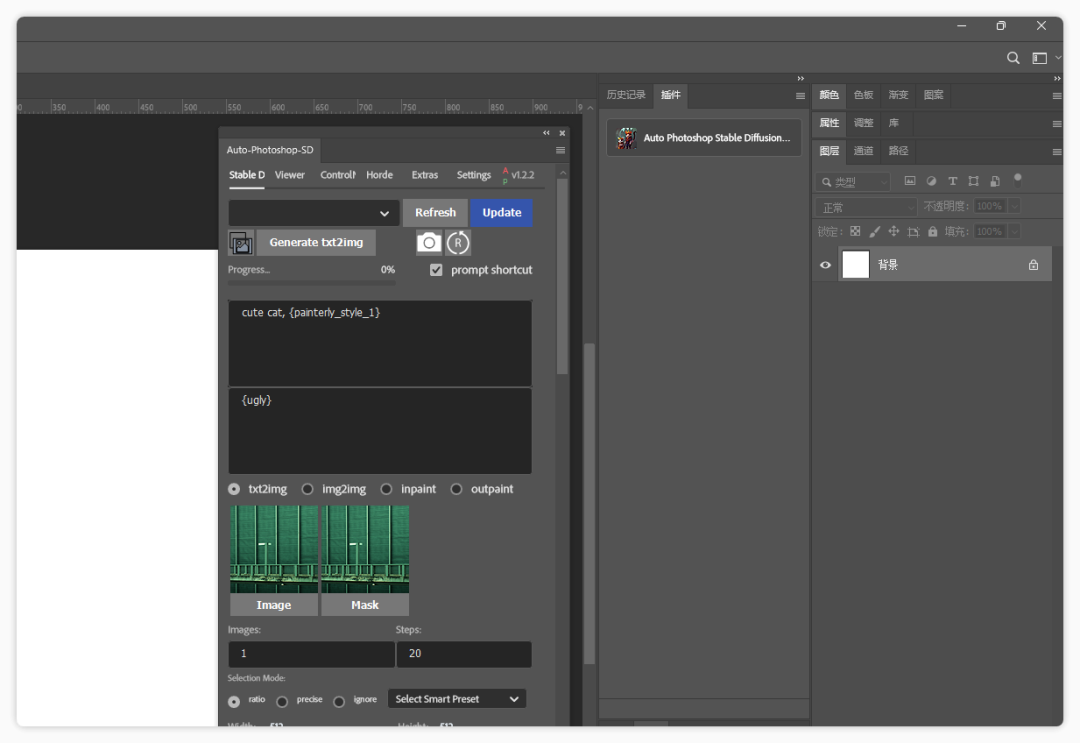1080x743 pixels.
Task: Click the blue Update button
Action: pyautogui.click(x=501, y=212)
